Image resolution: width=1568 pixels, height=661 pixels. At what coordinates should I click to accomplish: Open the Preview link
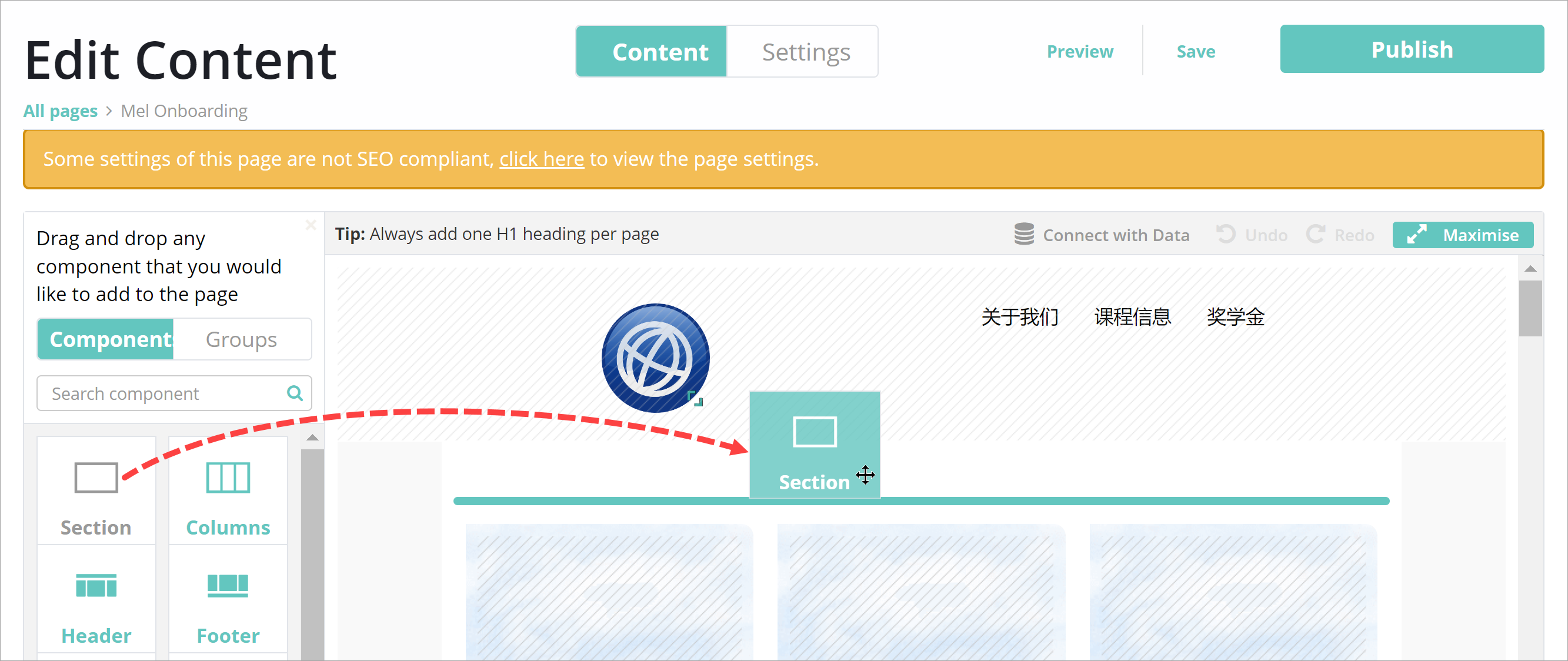[1079, 52]
